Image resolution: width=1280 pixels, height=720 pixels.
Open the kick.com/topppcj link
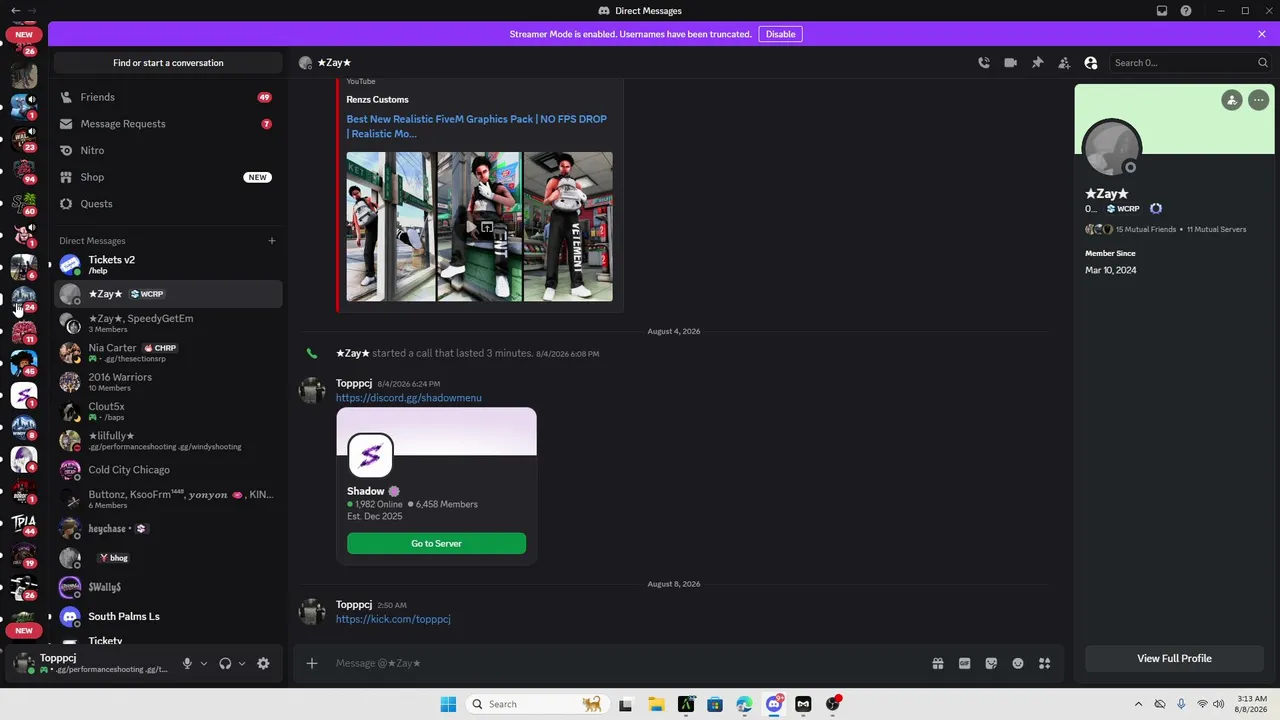pyautogui.click(x=393, y=619)
